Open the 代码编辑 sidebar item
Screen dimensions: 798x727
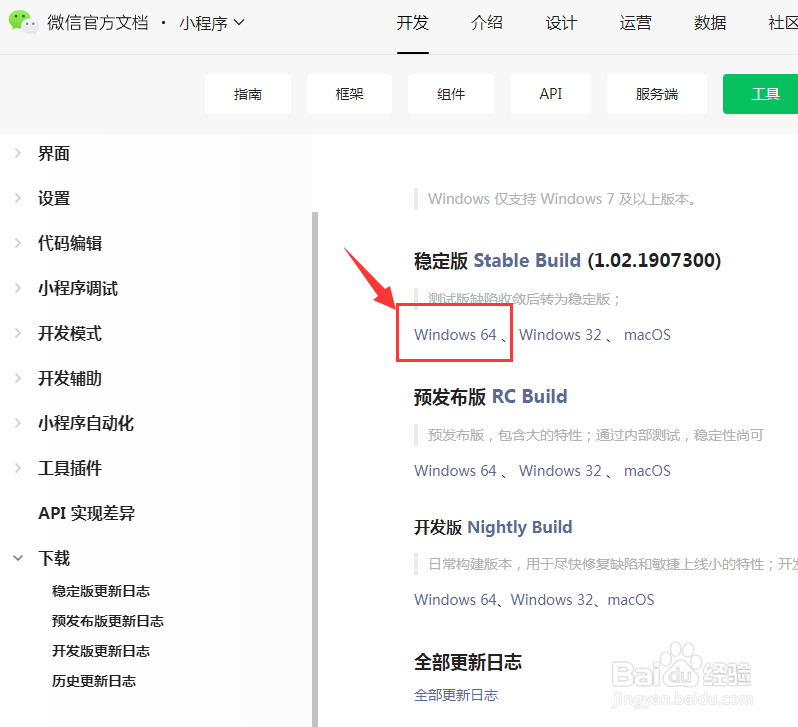click(x=70, y=243)
